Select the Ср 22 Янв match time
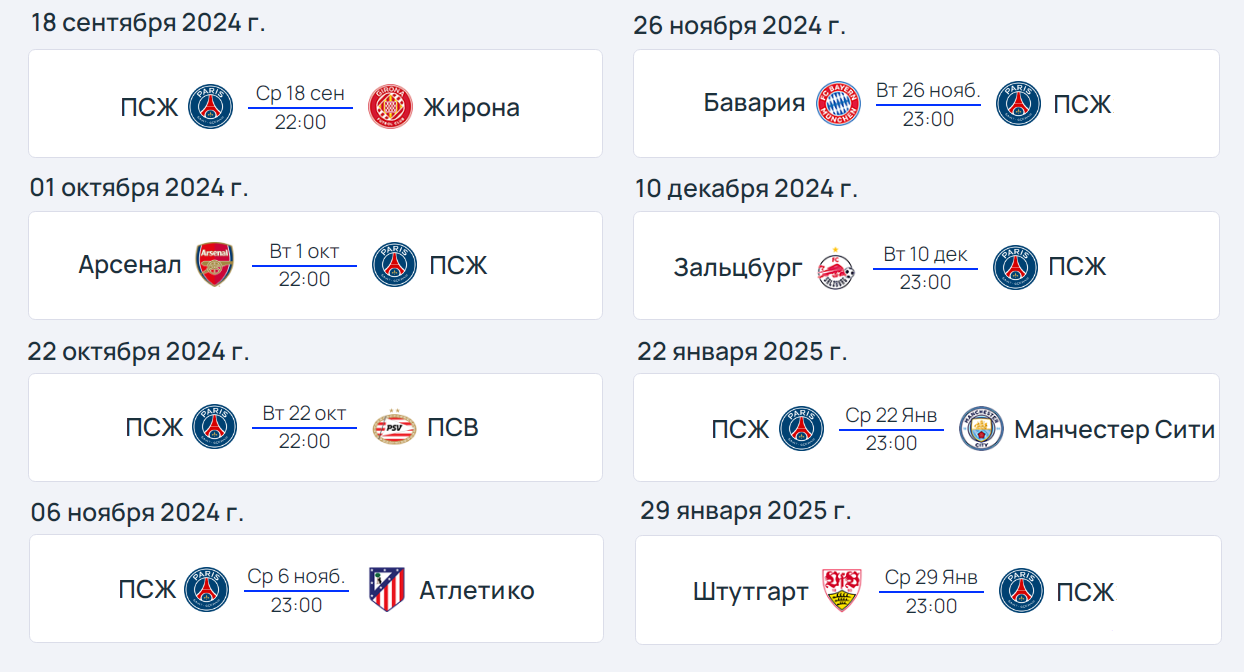This screenshot has width=1244, height=672. tap(891, 429)
